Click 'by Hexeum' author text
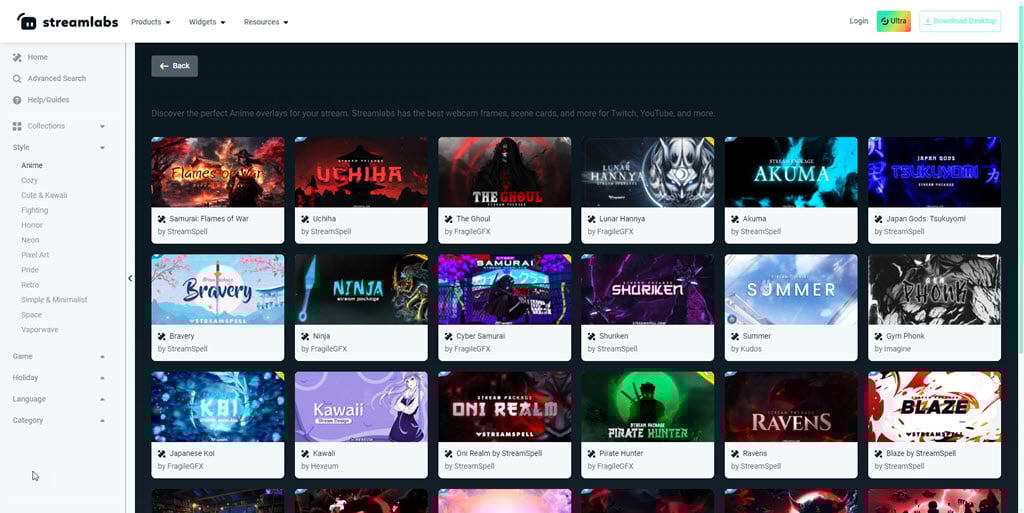This screenshot has height=513, width=1024. [x=319, y=467]
